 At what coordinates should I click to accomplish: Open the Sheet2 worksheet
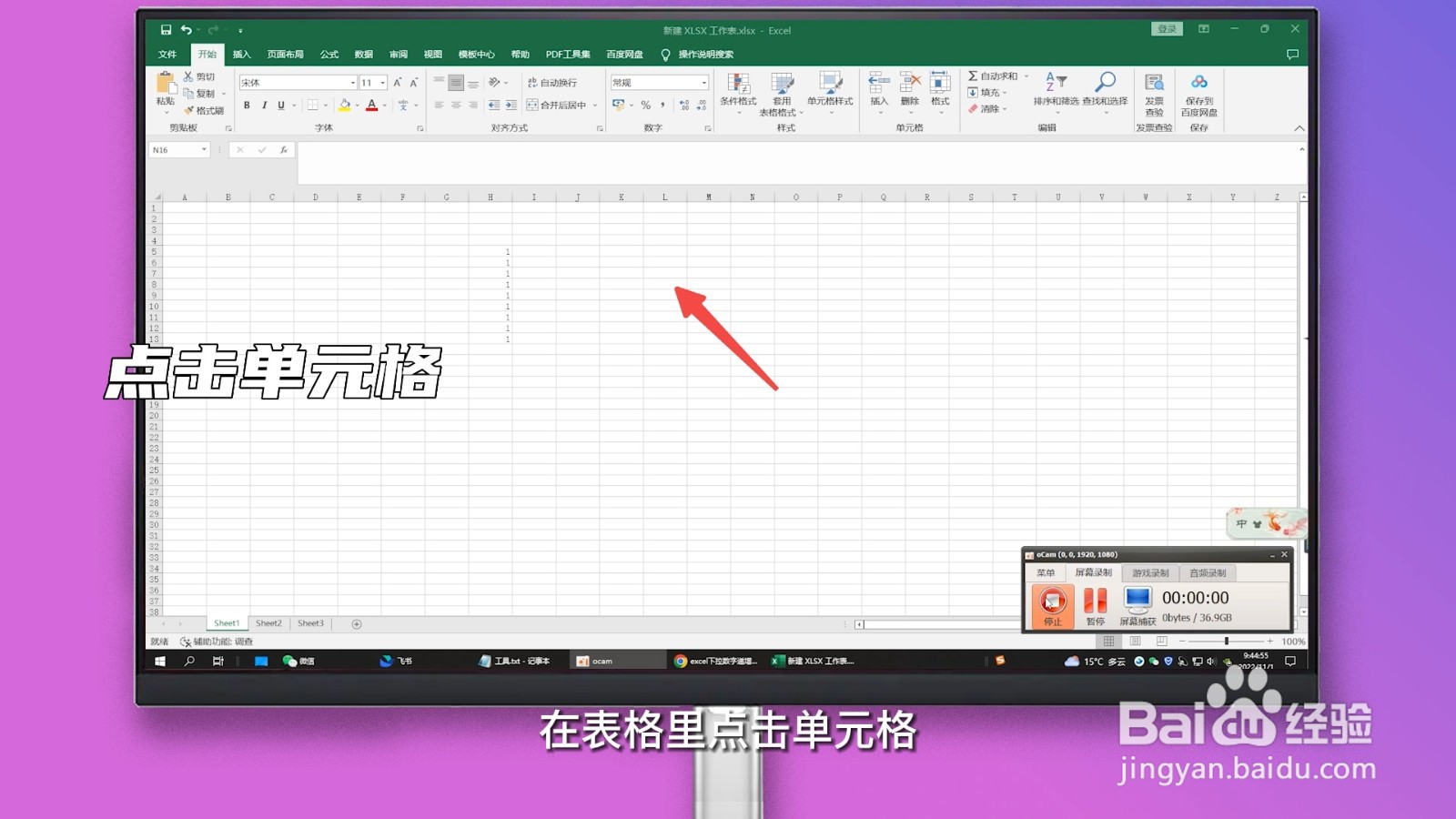pyautogui.click(x=268, y=622)
